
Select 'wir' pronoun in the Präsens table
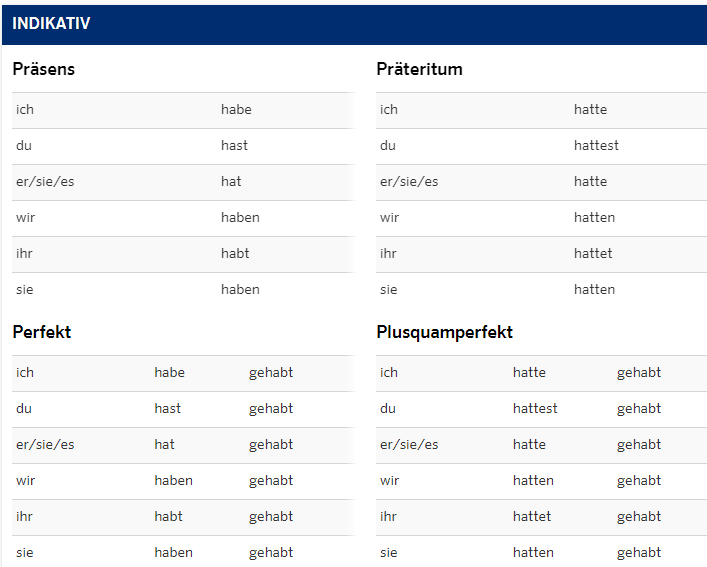[x=26, y=218]
